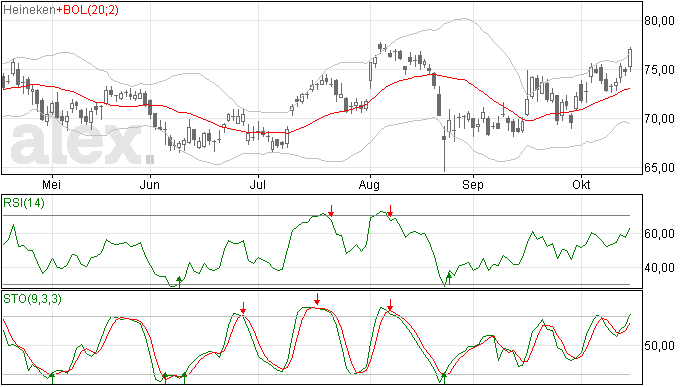Select the 50,00 stochastic axis value
Viewport: 690px width, 387px height.
[x=659, y=346]
